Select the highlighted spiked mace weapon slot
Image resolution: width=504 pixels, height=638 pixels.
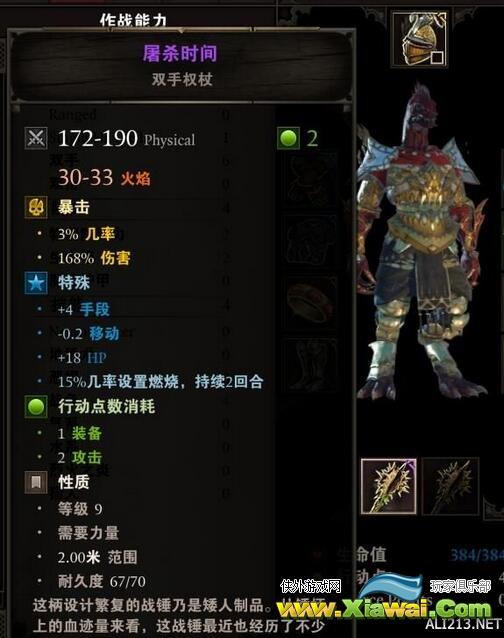[x=389, y=486]
